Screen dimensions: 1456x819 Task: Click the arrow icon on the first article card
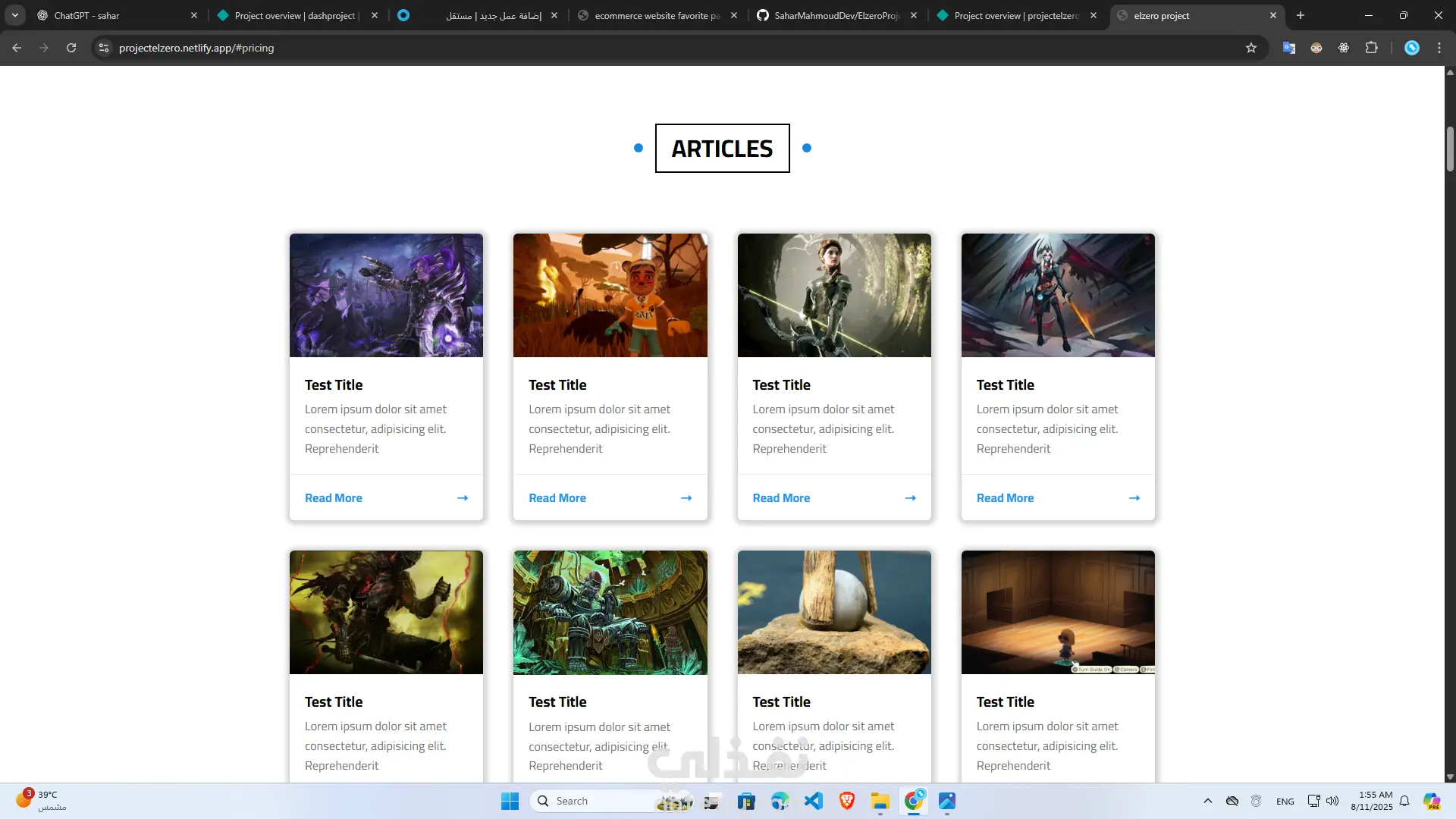463,498
